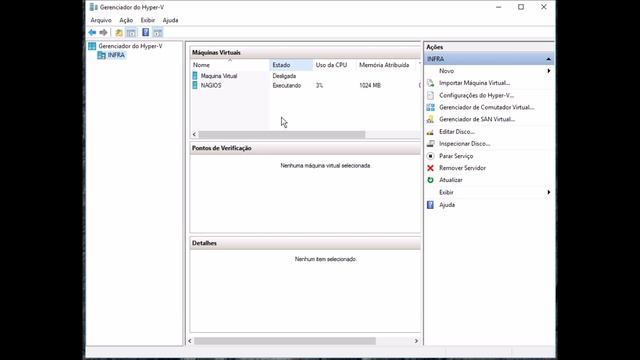This screenshot has width=640, height=360.
Task: Sort by the Estado column header
Action: click(291, 65)
